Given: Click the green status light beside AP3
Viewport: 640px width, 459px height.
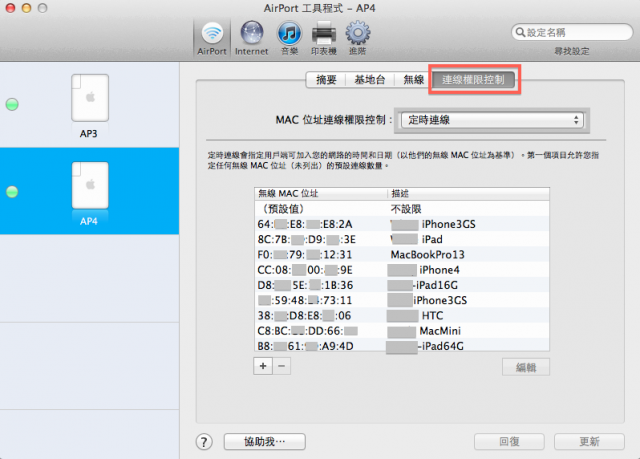Looking at the screenshot, I should 12,104.
